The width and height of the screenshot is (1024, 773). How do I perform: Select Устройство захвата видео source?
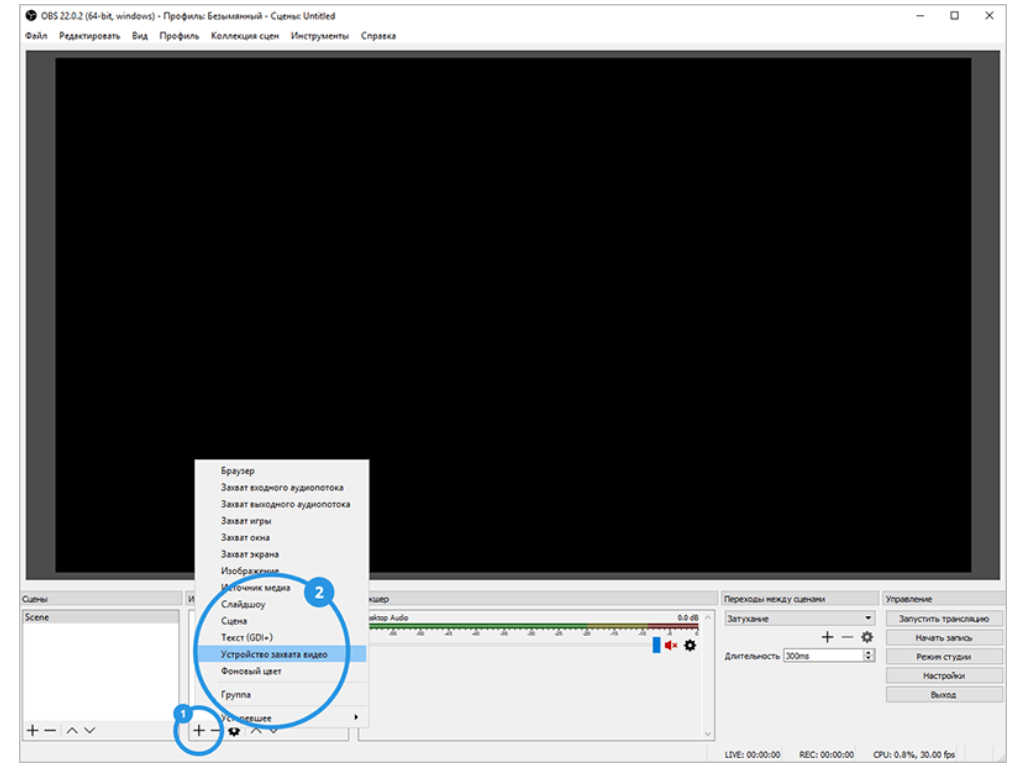click(x=281, y=654)
